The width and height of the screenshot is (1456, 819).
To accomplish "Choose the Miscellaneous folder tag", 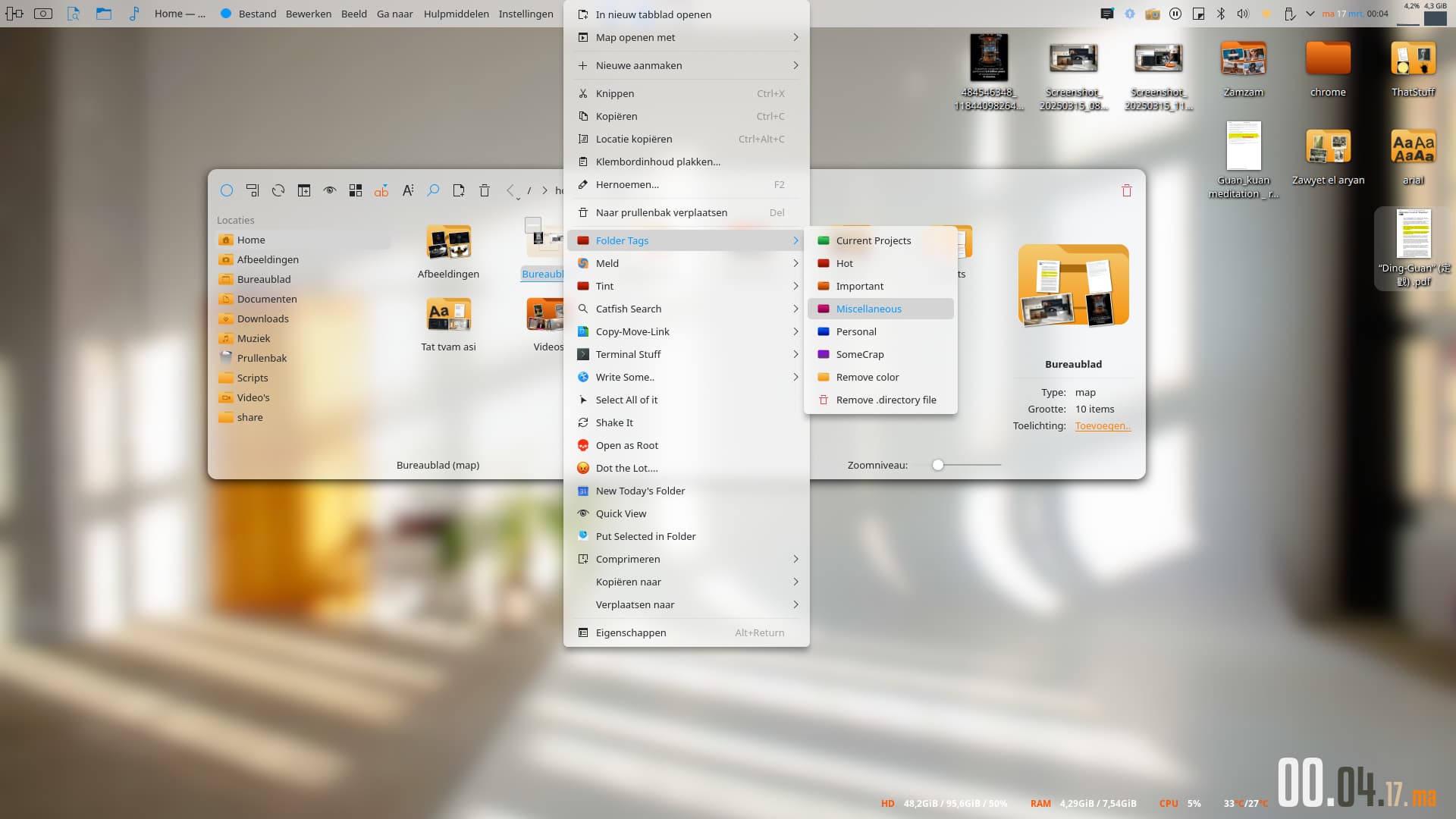I will (x=880, y=309).
